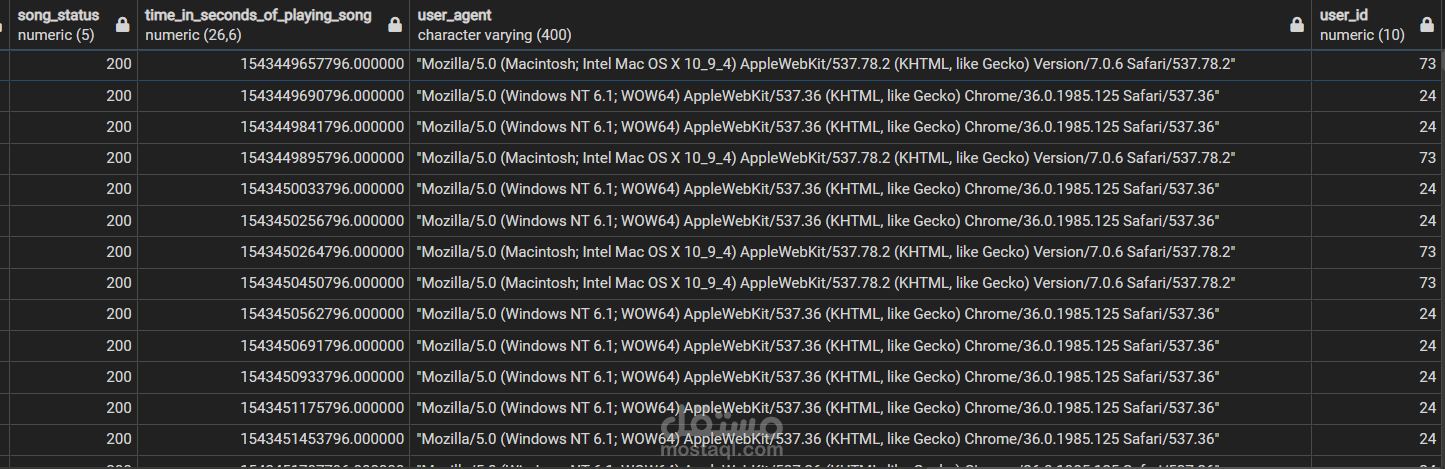This screenshot has width=1445, height=469.
Task: Select the time_in_seconds_of_playing_song column header
Action: coord(258,25)
